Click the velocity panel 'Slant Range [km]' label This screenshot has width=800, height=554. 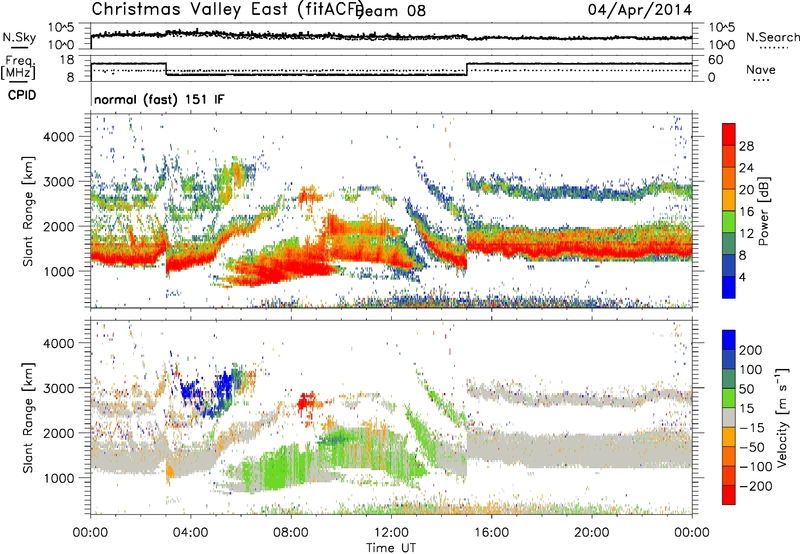[x=28, y=418]
